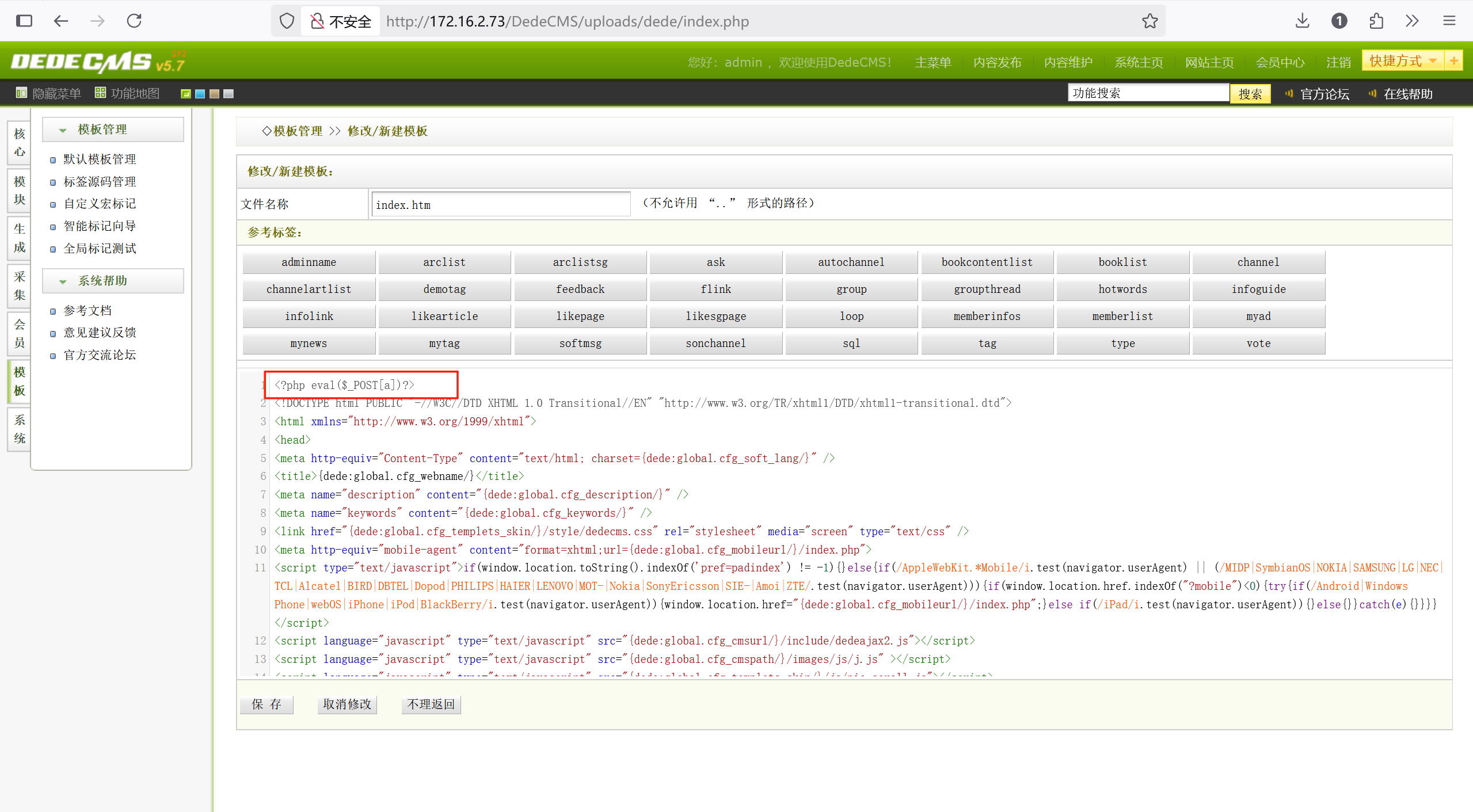Open the 快捷方式 dropdown
This screenshot has width=1473, height=812.
(x=1403, y=60)
